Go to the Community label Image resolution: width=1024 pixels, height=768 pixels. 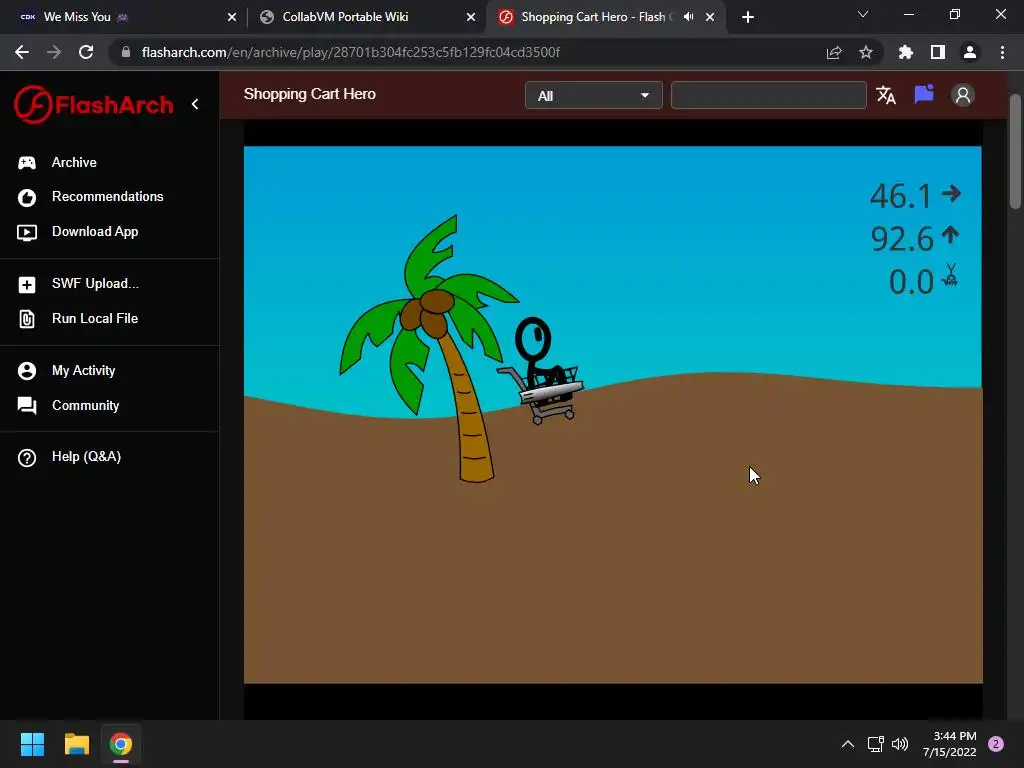86,405
